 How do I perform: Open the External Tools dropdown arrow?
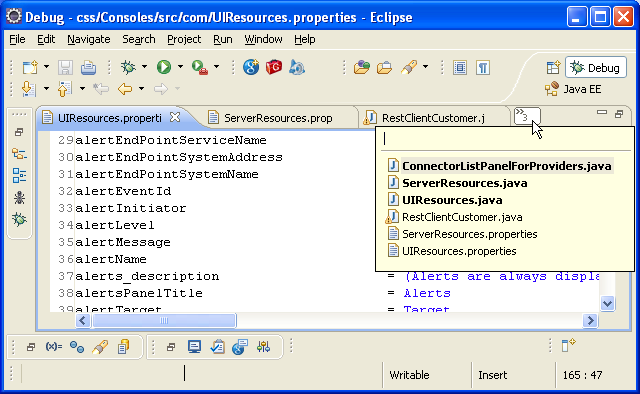click(x=216, y=67)
